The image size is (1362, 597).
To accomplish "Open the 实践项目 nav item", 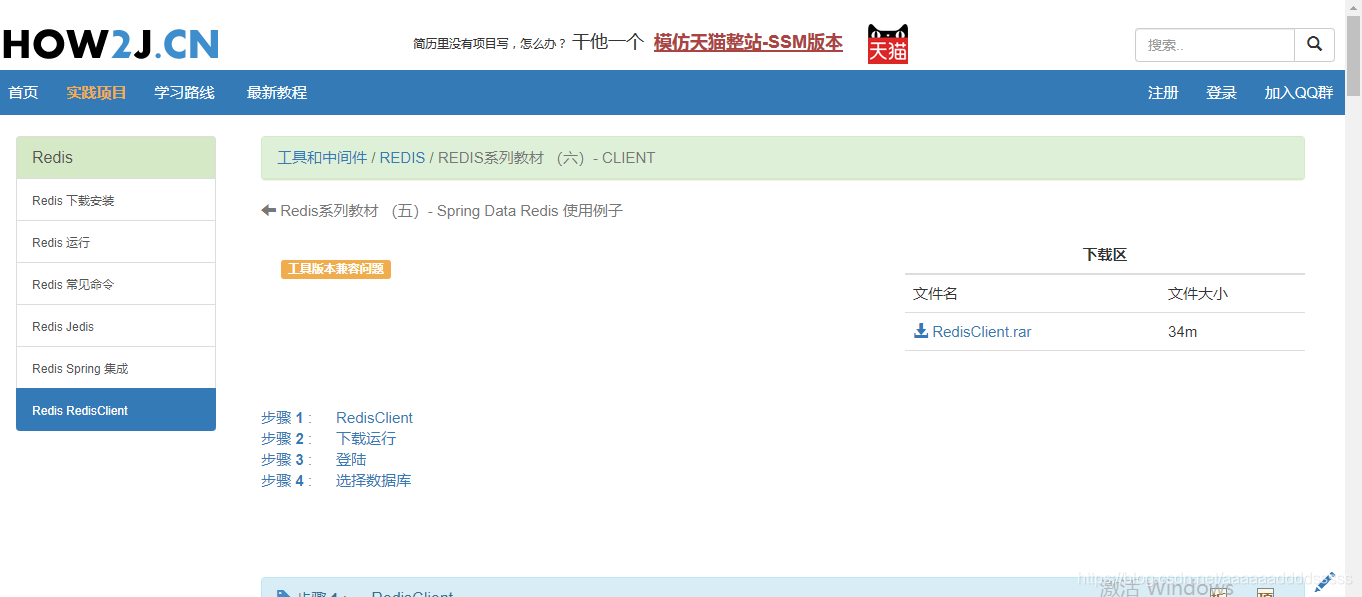I will point(96,92).
